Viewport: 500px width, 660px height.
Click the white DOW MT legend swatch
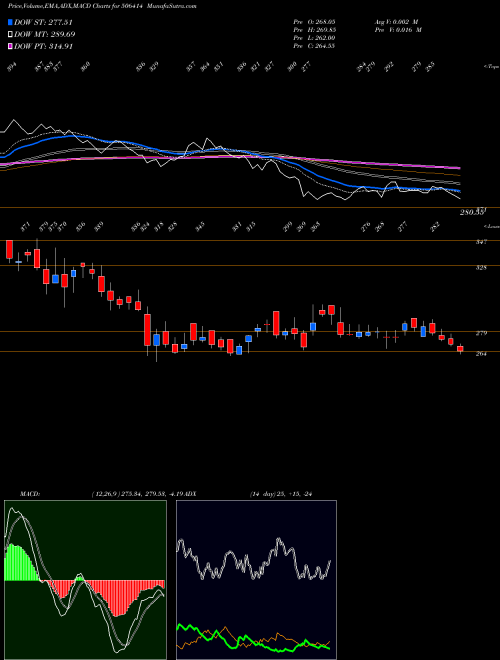point(10,35)
